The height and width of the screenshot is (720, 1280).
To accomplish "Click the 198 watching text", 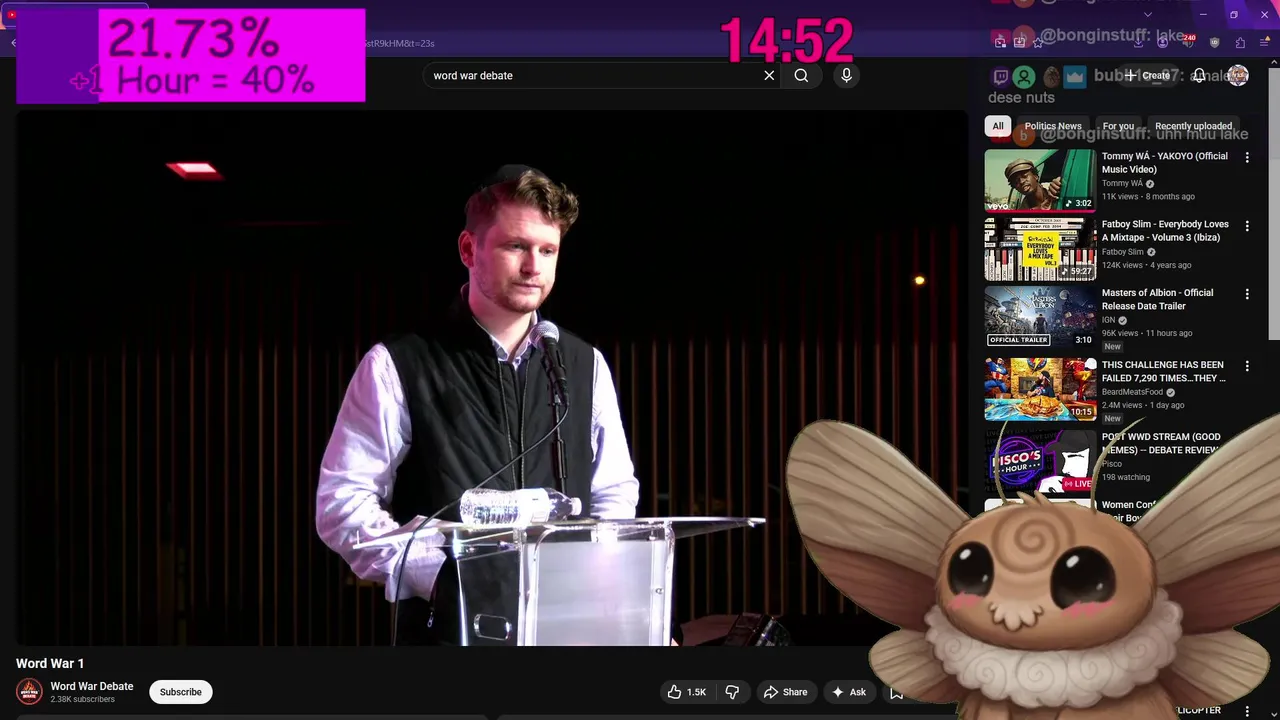I will tap(1126, 477).
